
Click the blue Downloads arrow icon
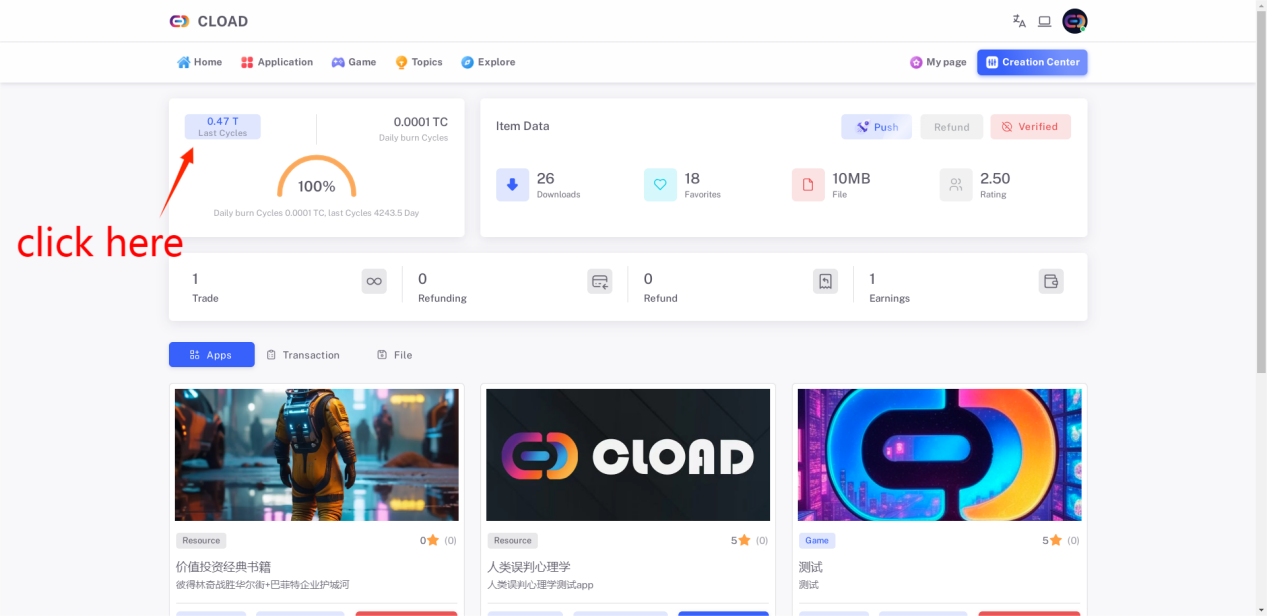point(512,184)
